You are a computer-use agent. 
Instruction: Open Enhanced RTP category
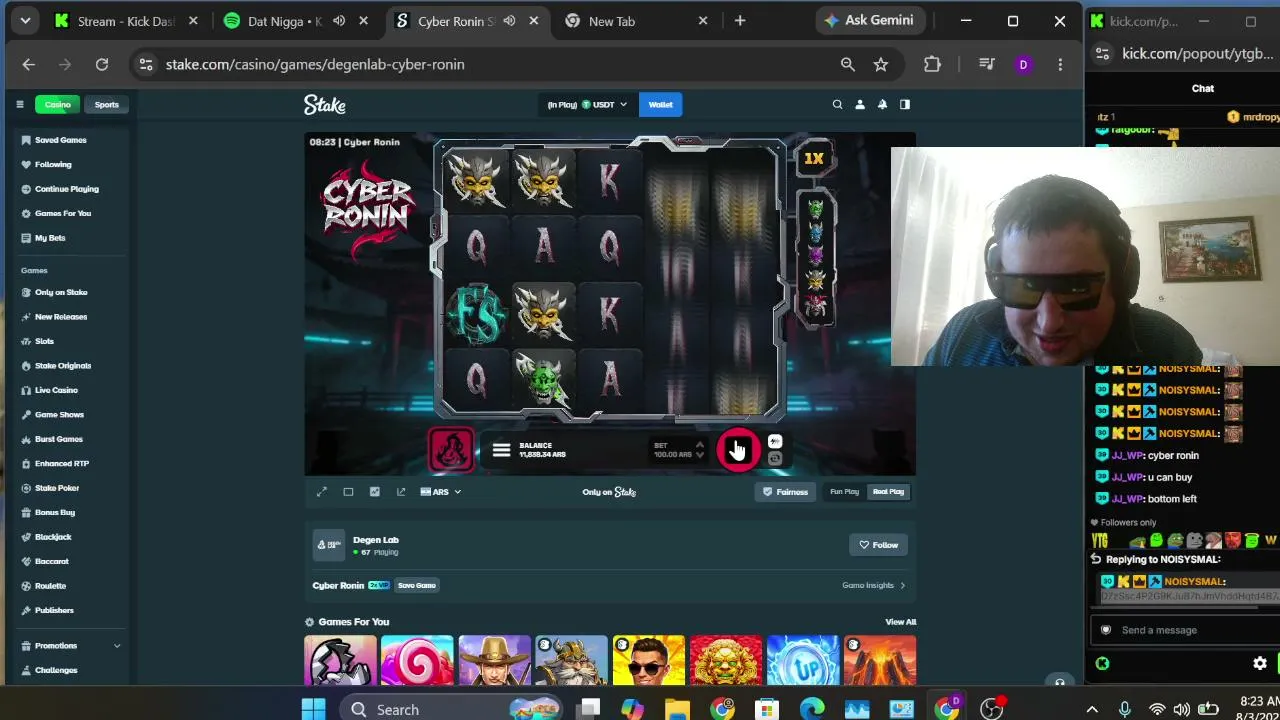pyautogui.click(x=61, y=464)
